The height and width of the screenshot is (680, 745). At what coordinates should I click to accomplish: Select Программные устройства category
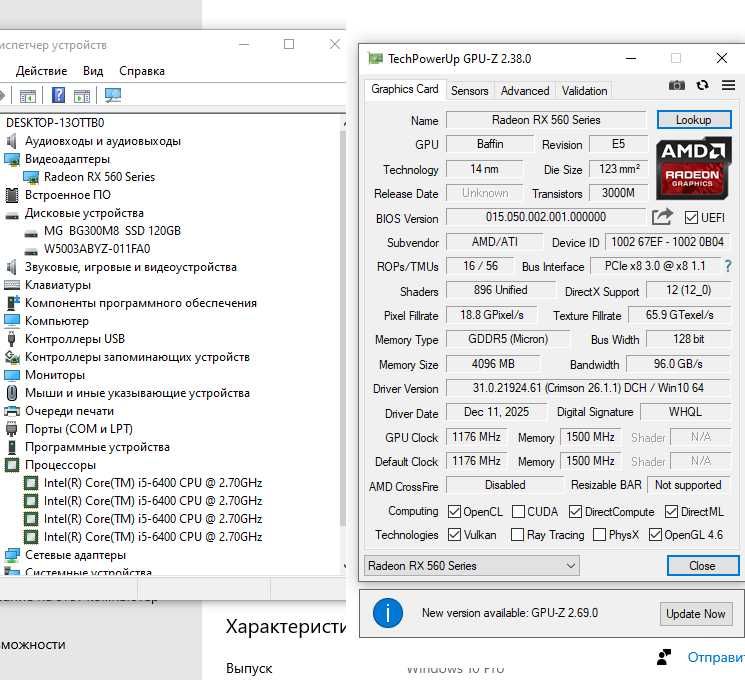click(x=97, y=447)
